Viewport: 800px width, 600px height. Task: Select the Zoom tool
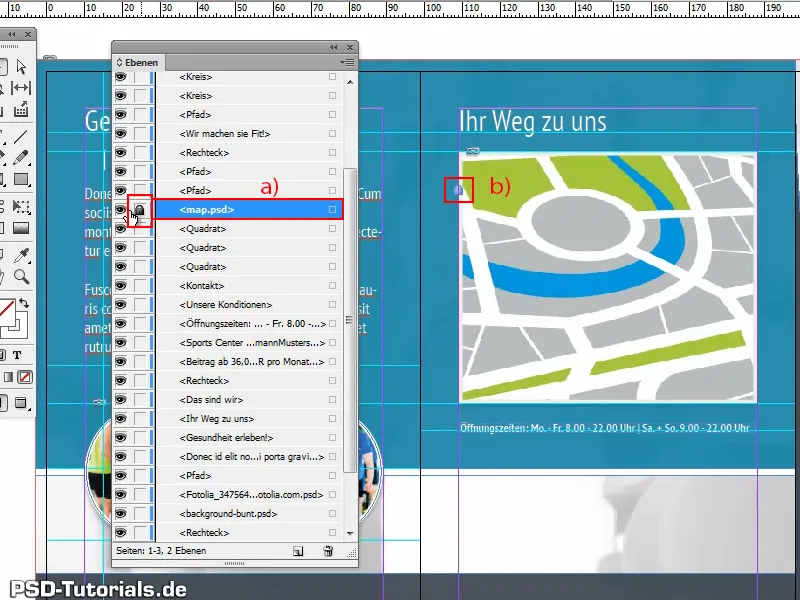[21, 277]
